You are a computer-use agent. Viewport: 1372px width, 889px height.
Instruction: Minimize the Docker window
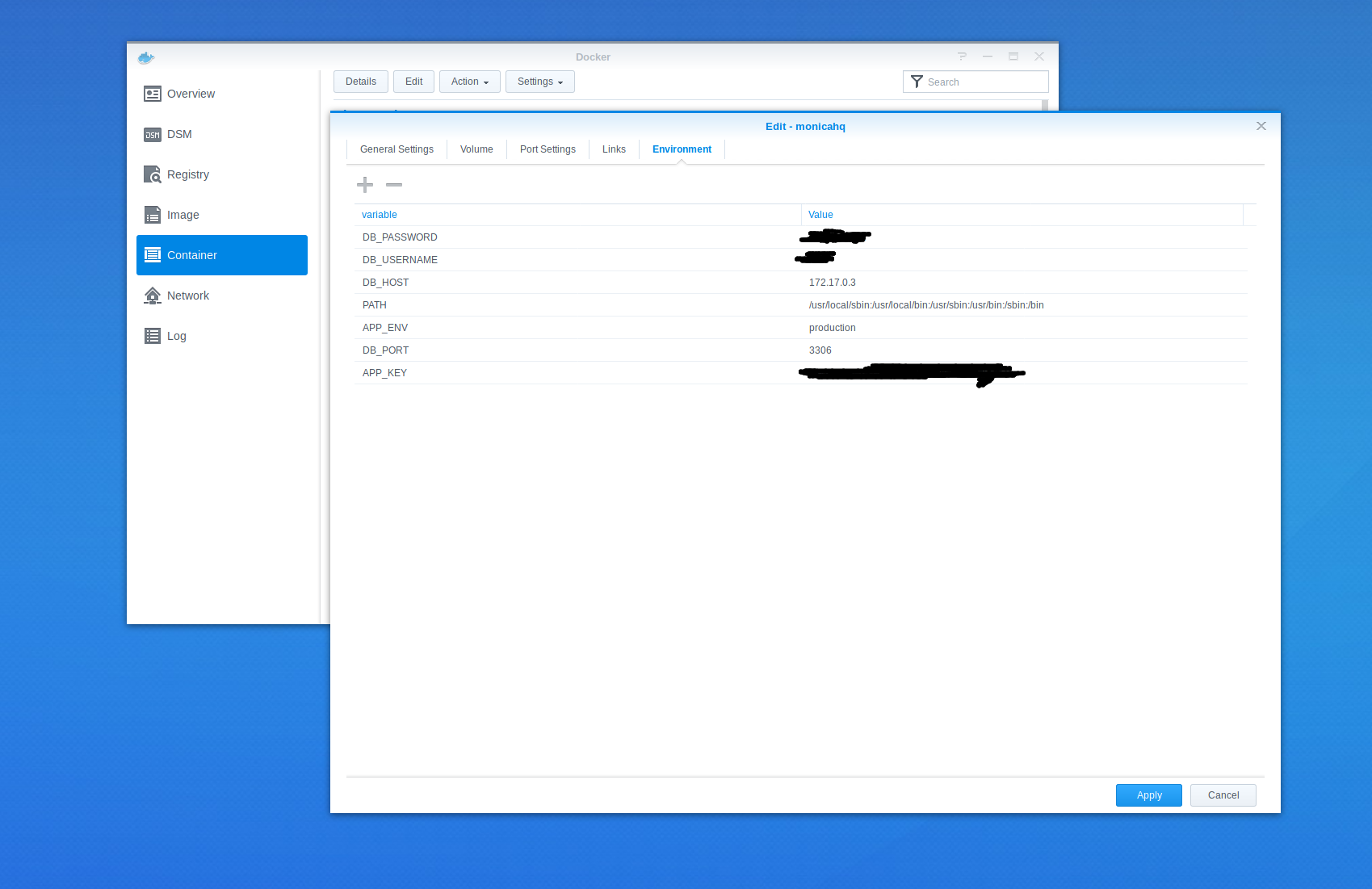pos(988,57)
